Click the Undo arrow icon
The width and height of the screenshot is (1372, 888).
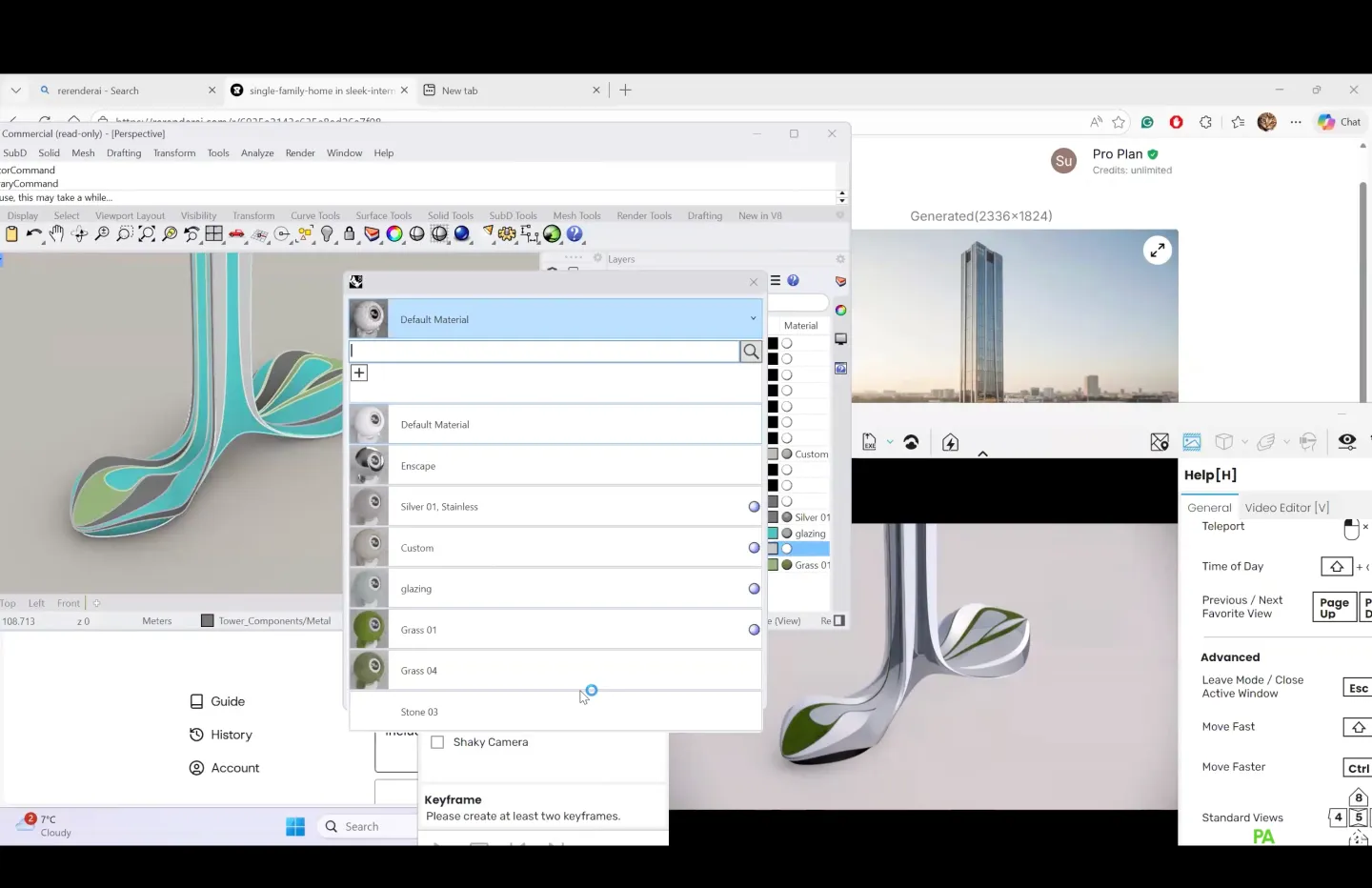(34, 234)
